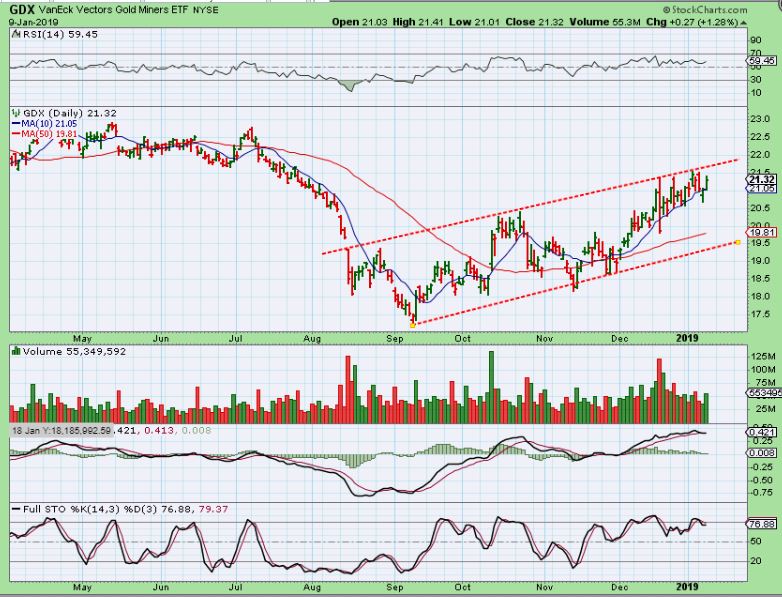The width and height of the screenshot is (782, 597).
Task: Click the Volume 55,349,592 panel label
Action: [x=74, y=352]
